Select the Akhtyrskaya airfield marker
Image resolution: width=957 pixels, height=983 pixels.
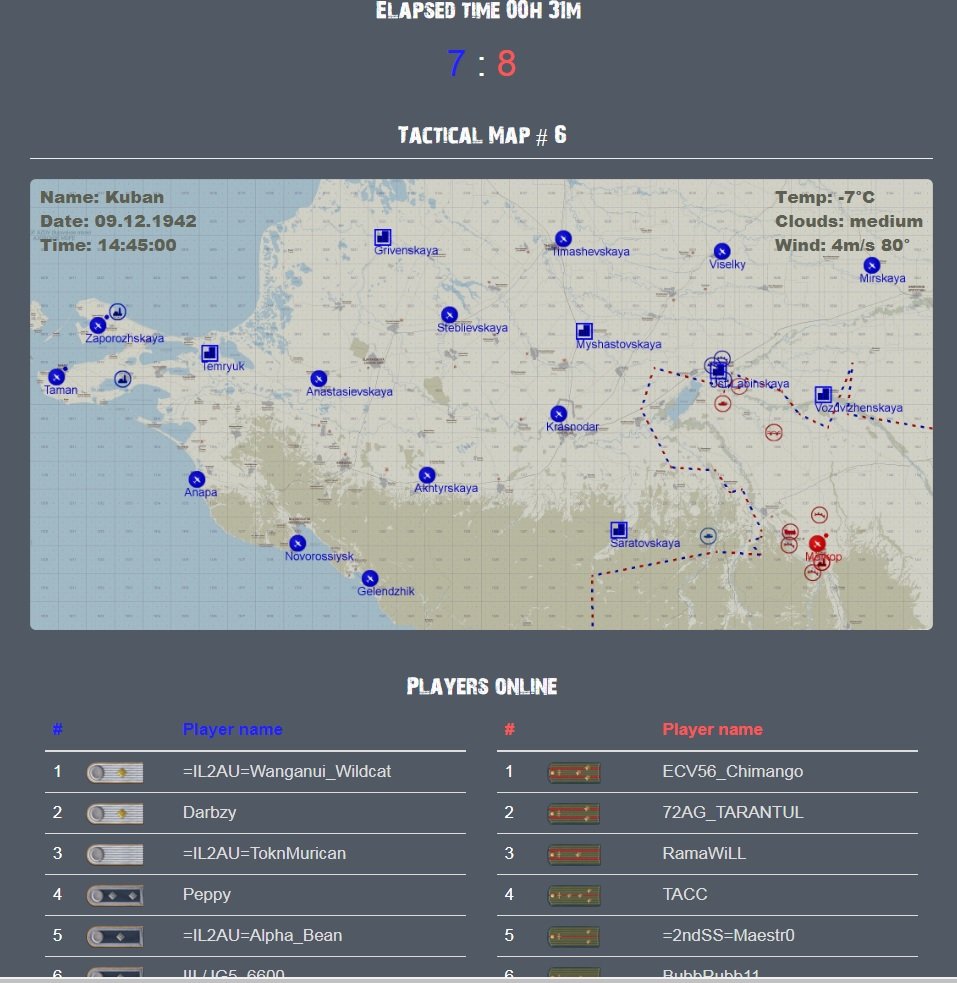[x=427, y=475]
